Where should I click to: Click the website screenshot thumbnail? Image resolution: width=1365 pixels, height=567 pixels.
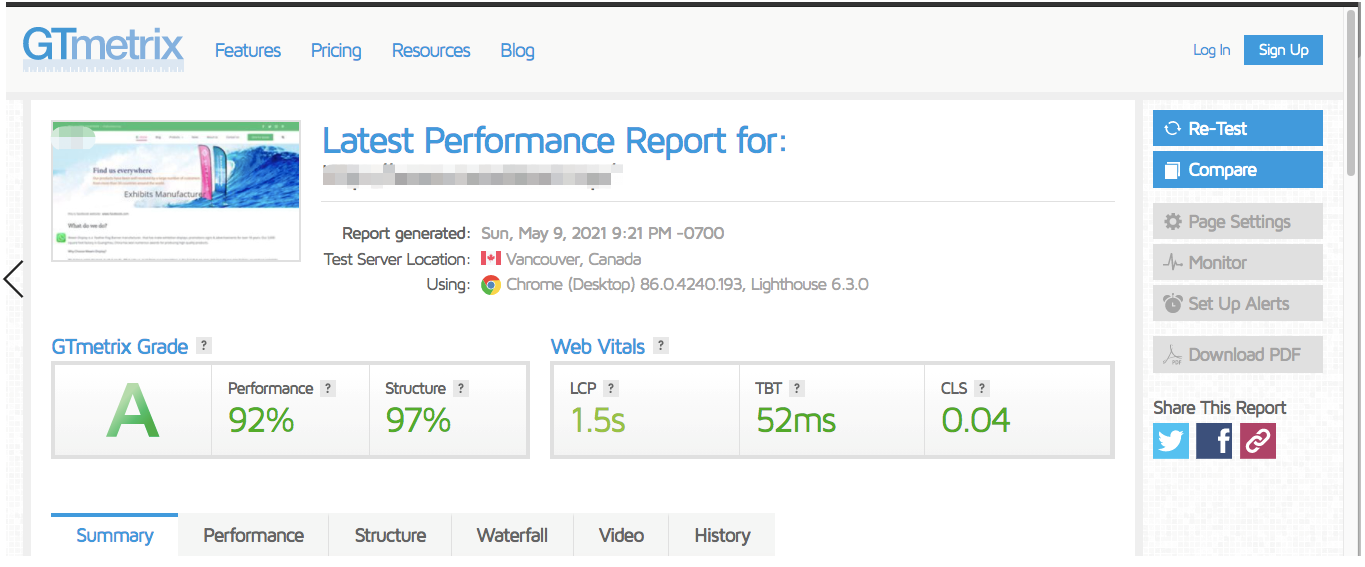pos(176,191)
